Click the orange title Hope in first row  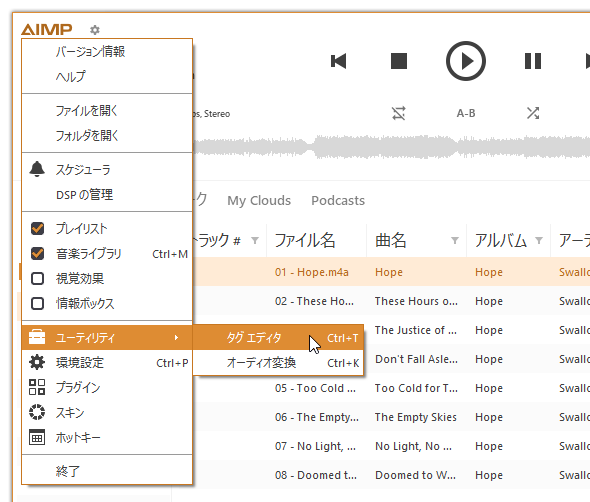[389, 272]
